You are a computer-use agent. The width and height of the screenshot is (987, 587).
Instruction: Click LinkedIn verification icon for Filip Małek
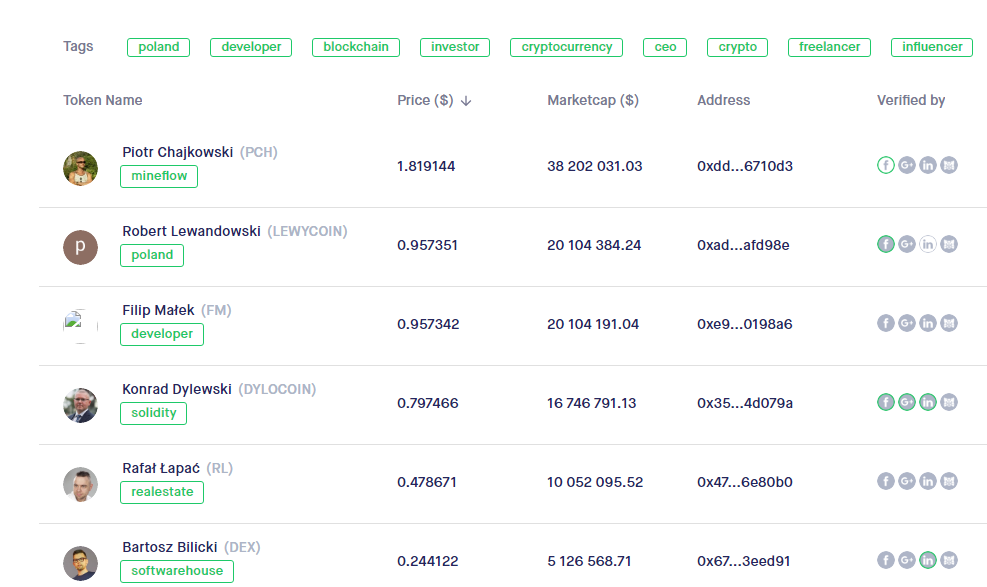(928, 323)
